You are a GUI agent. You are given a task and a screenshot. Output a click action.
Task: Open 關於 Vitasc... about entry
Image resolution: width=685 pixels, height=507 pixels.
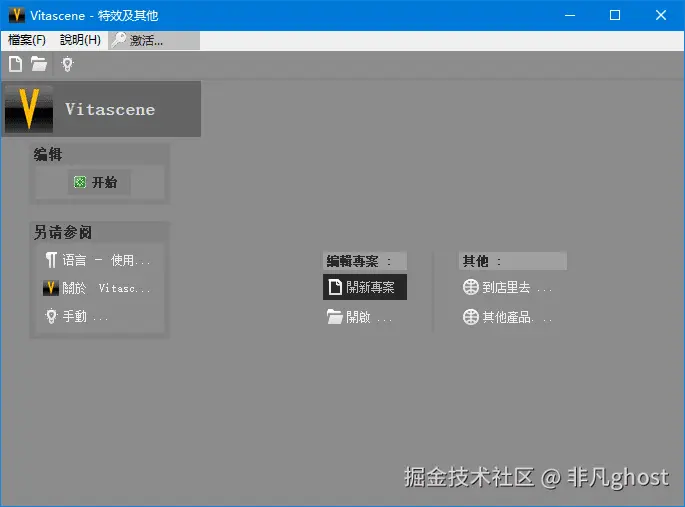click(97, 288)
